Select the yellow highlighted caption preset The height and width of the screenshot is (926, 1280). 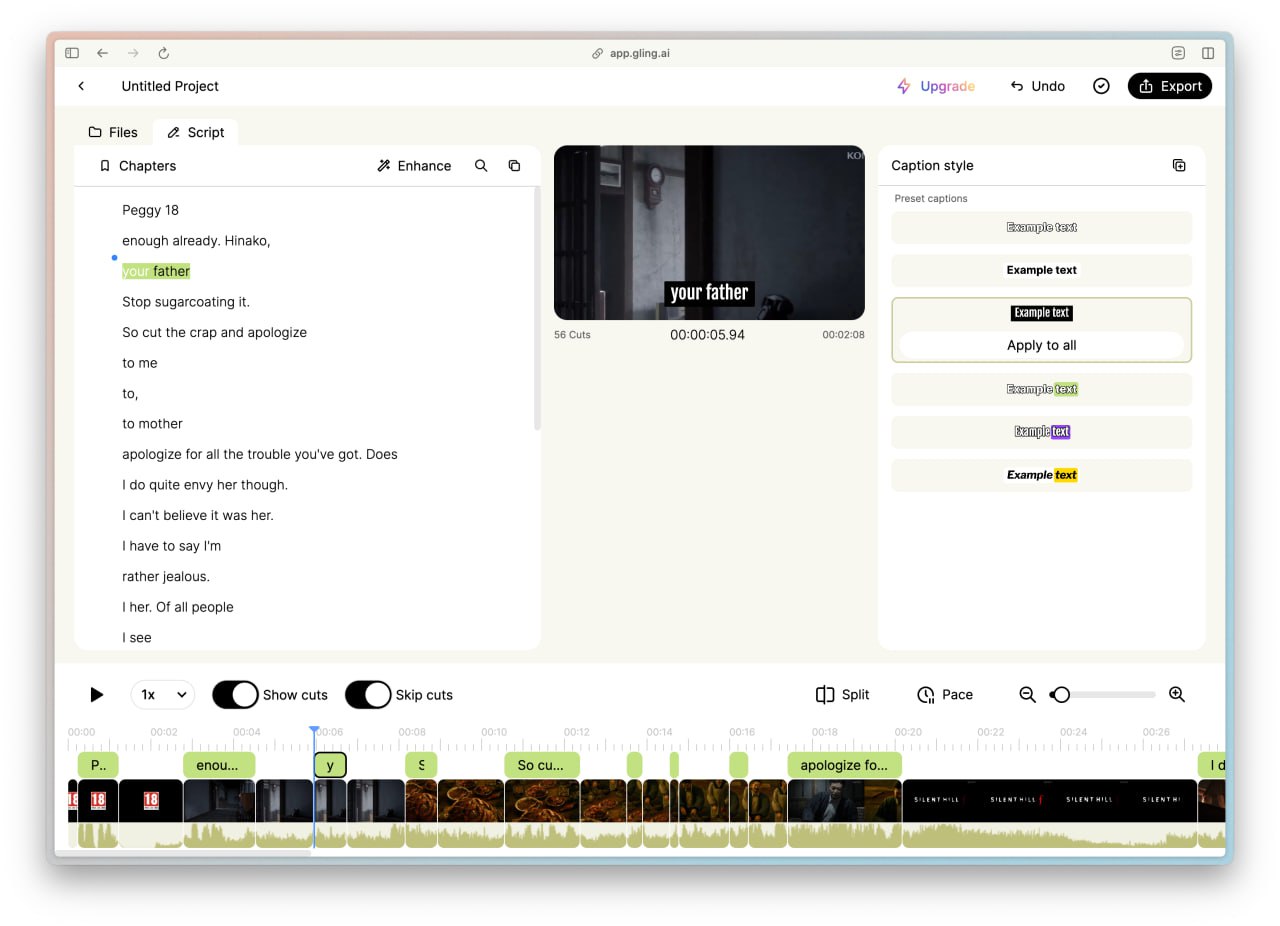1041,475
